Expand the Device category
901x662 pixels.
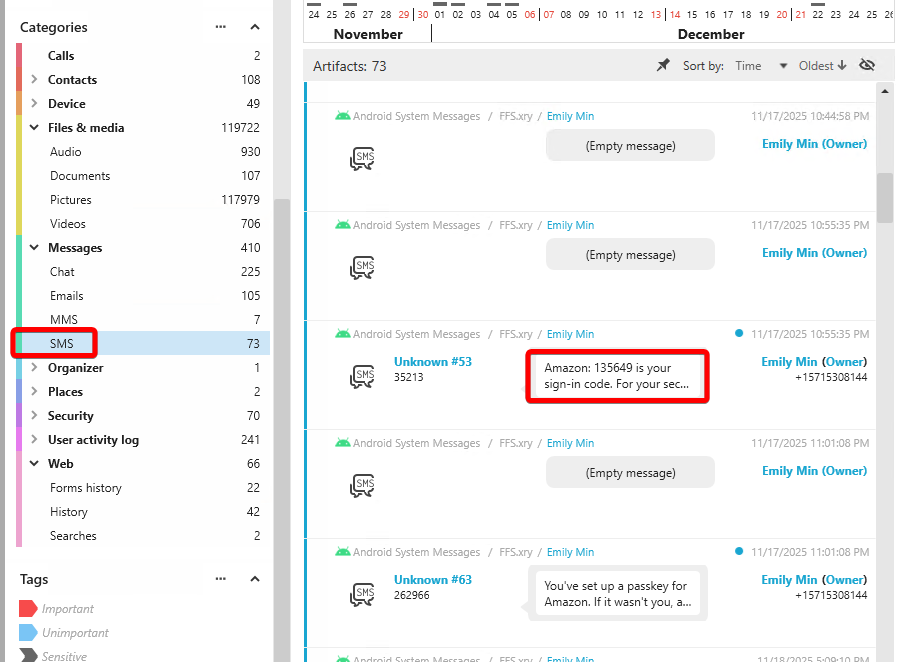tap(34, 103)
